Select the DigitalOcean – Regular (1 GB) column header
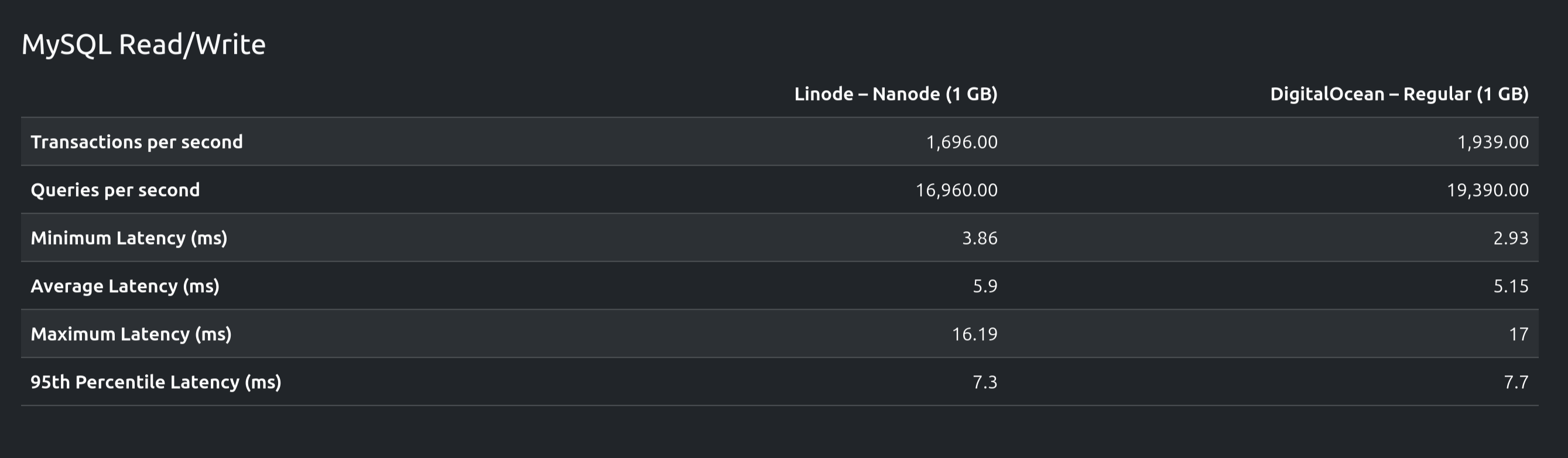1568x458 pixels. coord(1399,94)
